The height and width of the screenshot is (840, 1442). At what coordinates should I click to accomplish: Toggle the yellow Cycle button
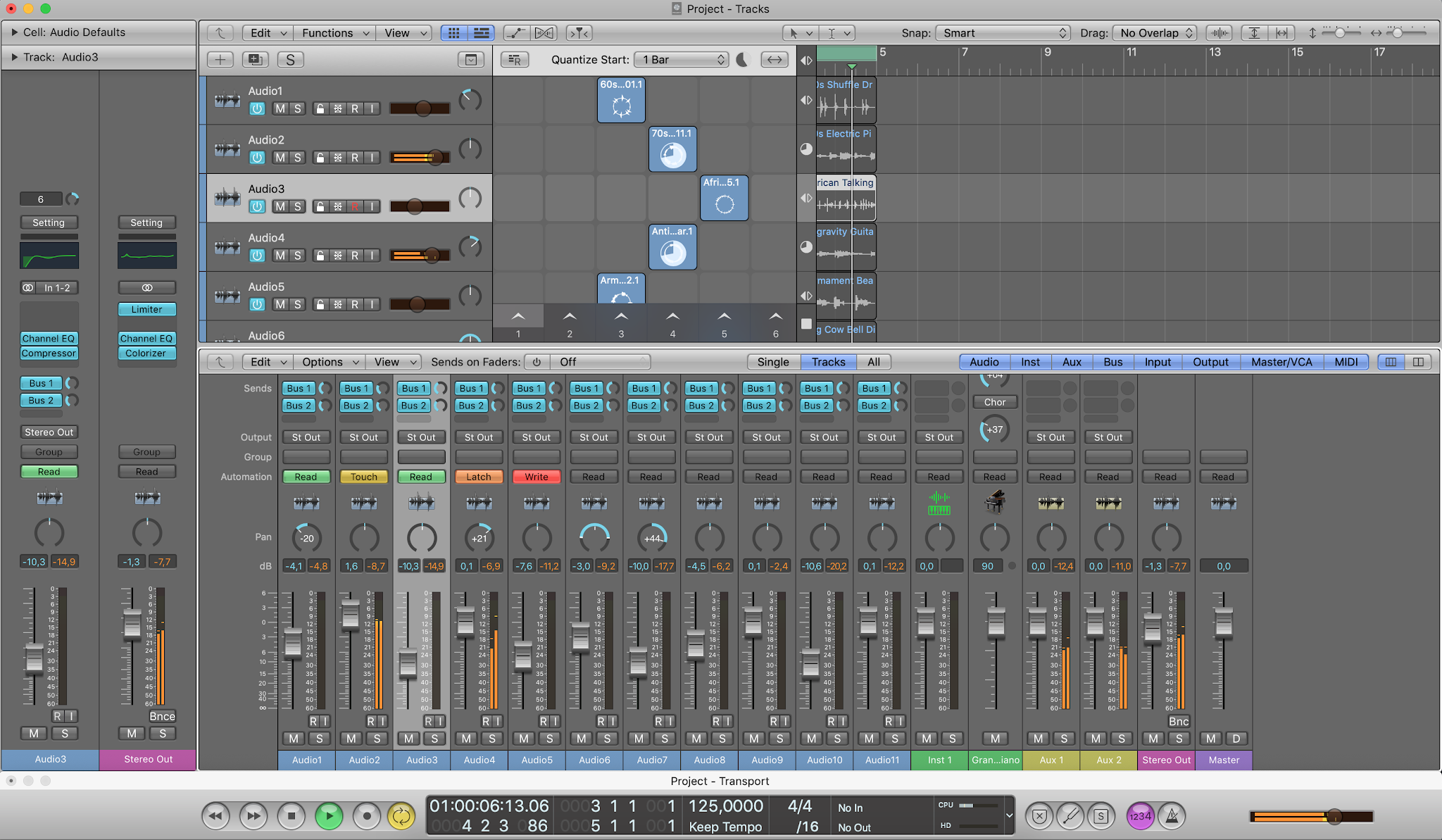(x=401, y=816)
